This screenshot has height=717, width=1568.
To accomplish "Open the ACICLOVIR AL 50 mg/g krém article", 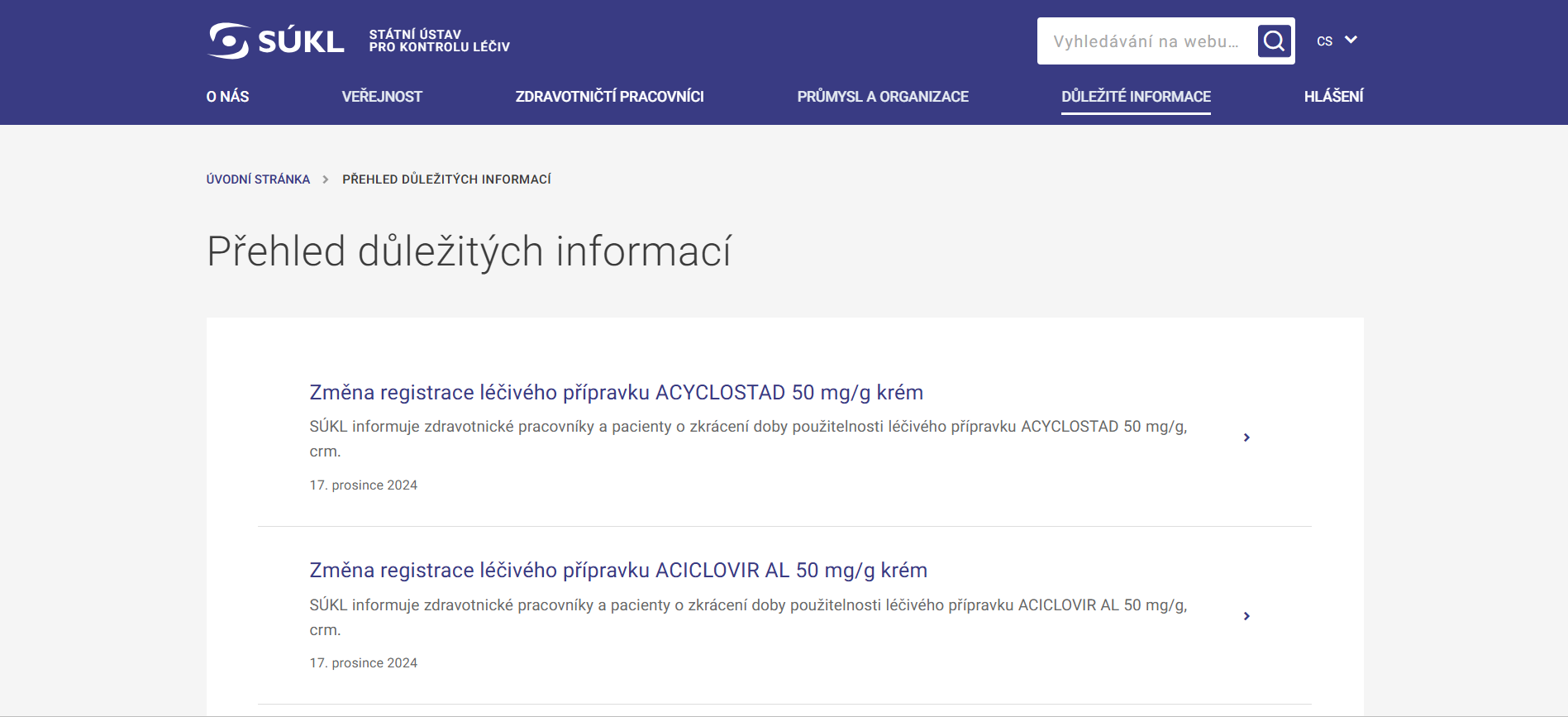I will point(618,570).
